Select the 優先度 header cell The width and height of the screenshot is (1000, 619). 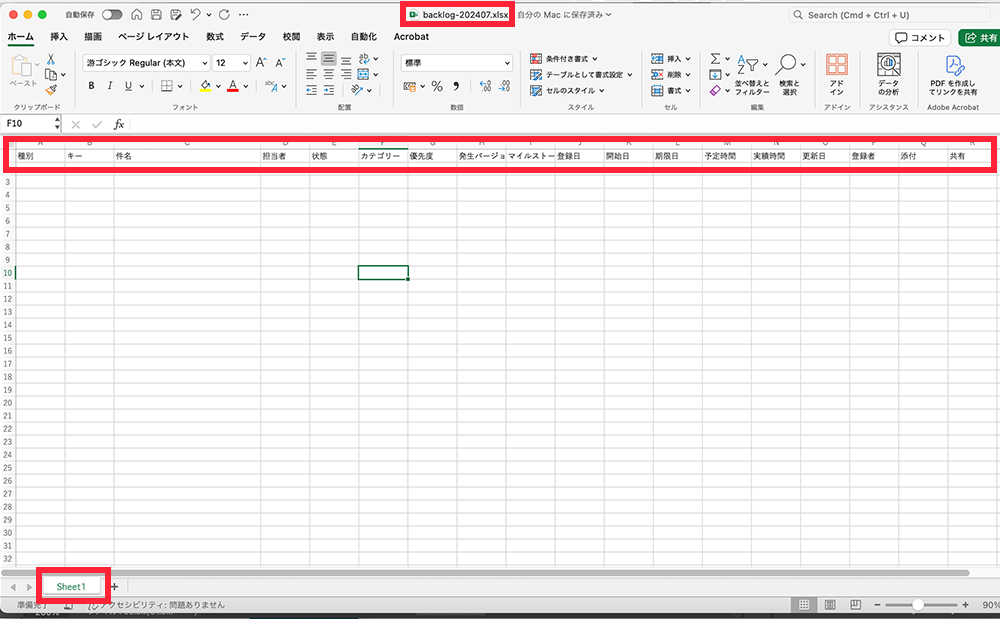pos(432,156)
